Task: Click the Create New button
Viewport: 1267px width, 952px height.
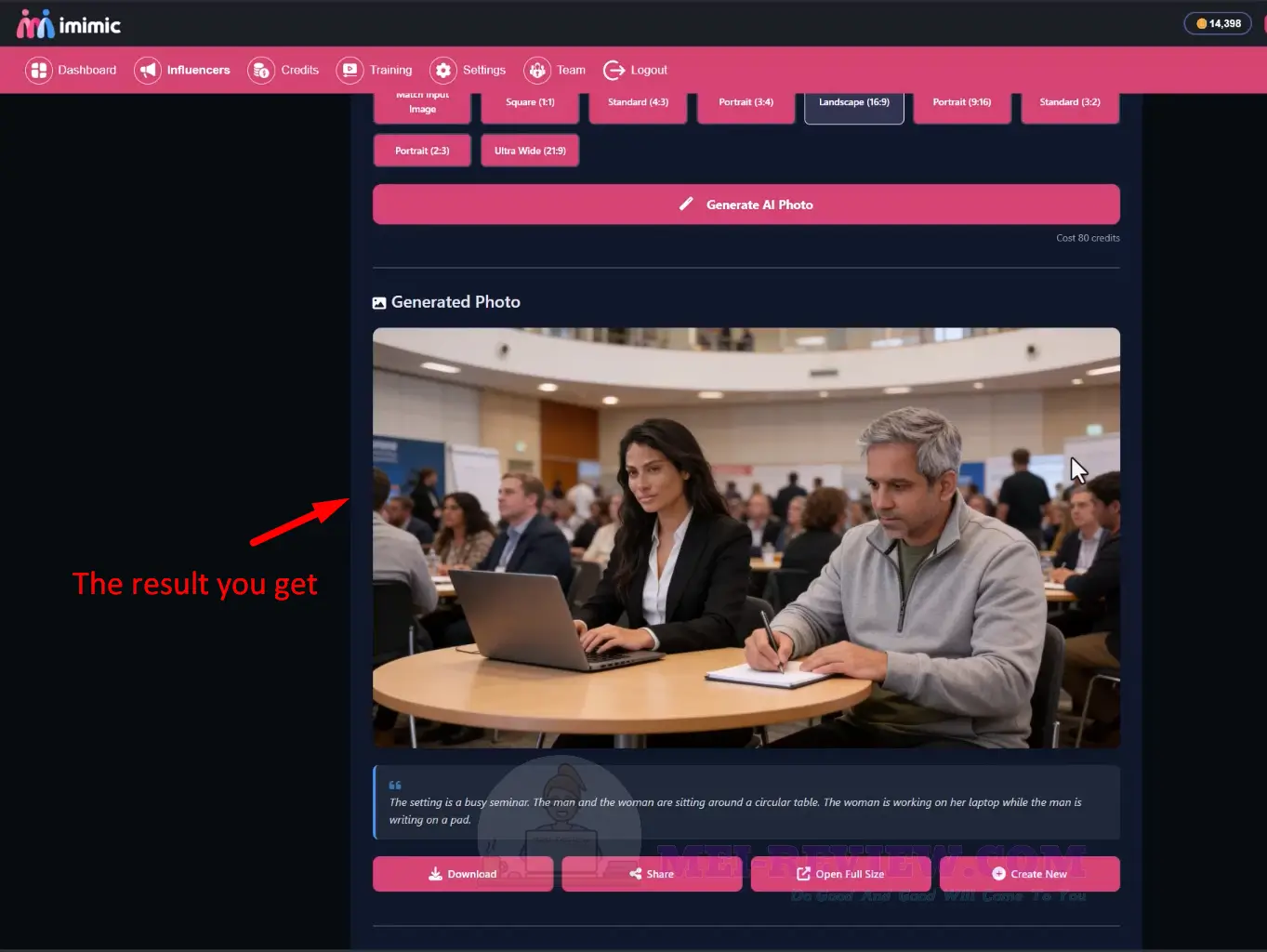Action: click(1030, 874)
